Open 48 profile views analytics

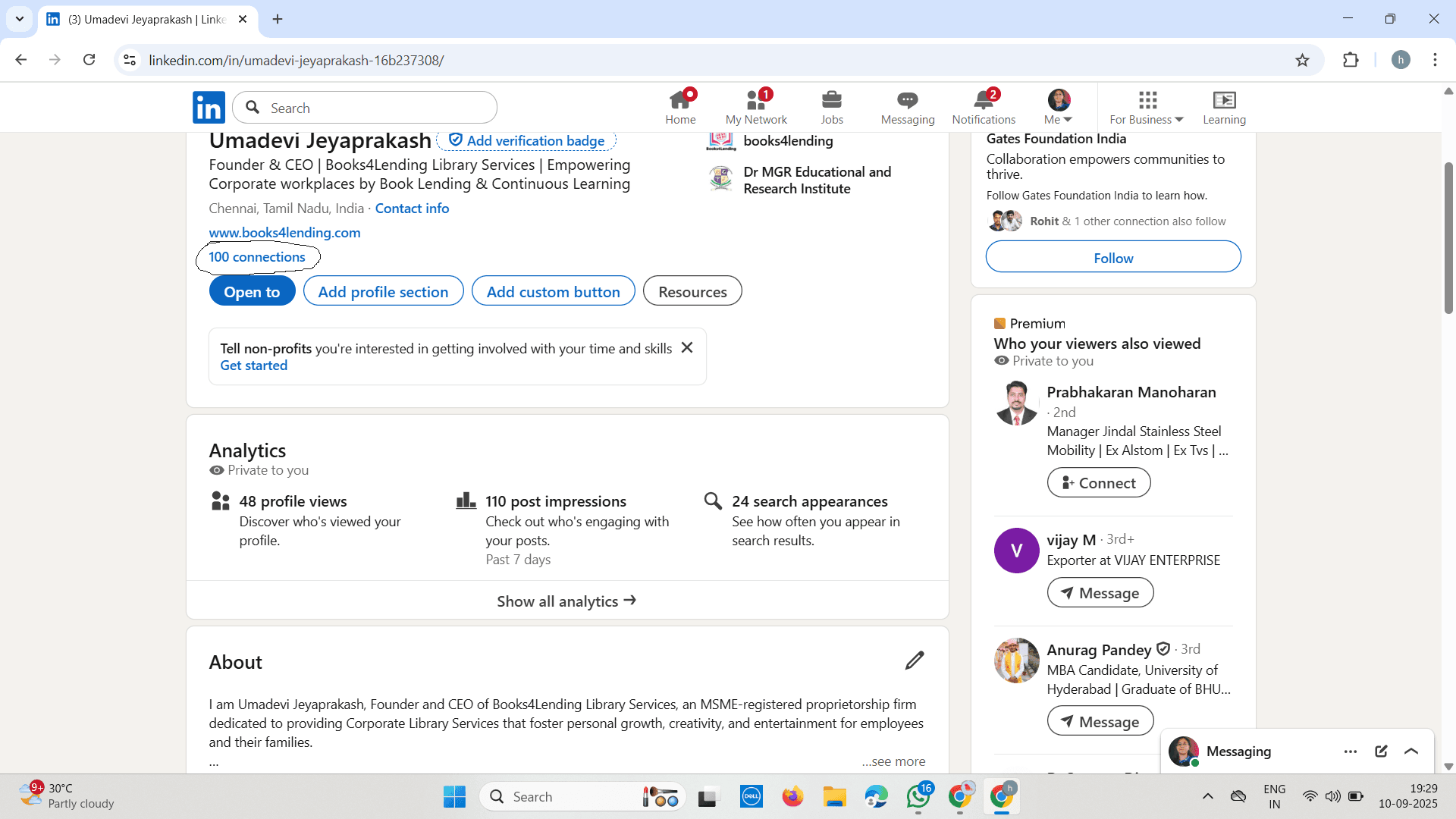click(x=293, y=501)
